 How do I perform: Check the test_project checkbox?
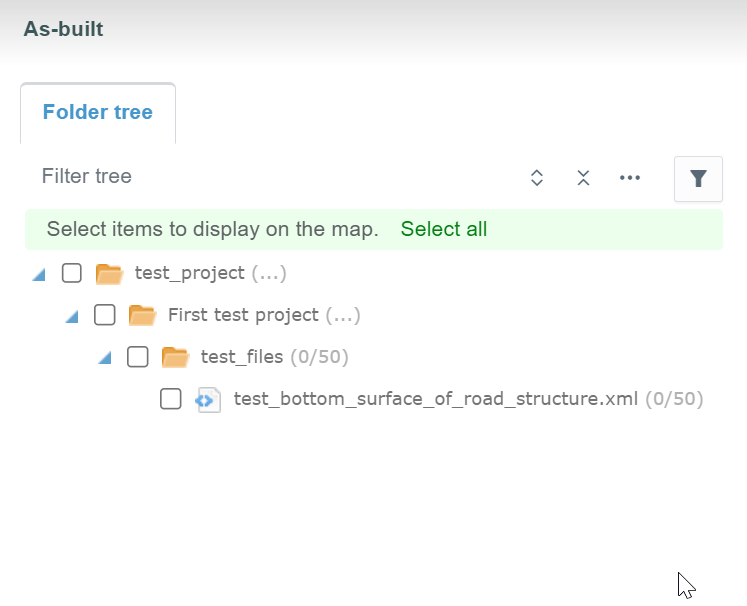click(x=72, y=273)
